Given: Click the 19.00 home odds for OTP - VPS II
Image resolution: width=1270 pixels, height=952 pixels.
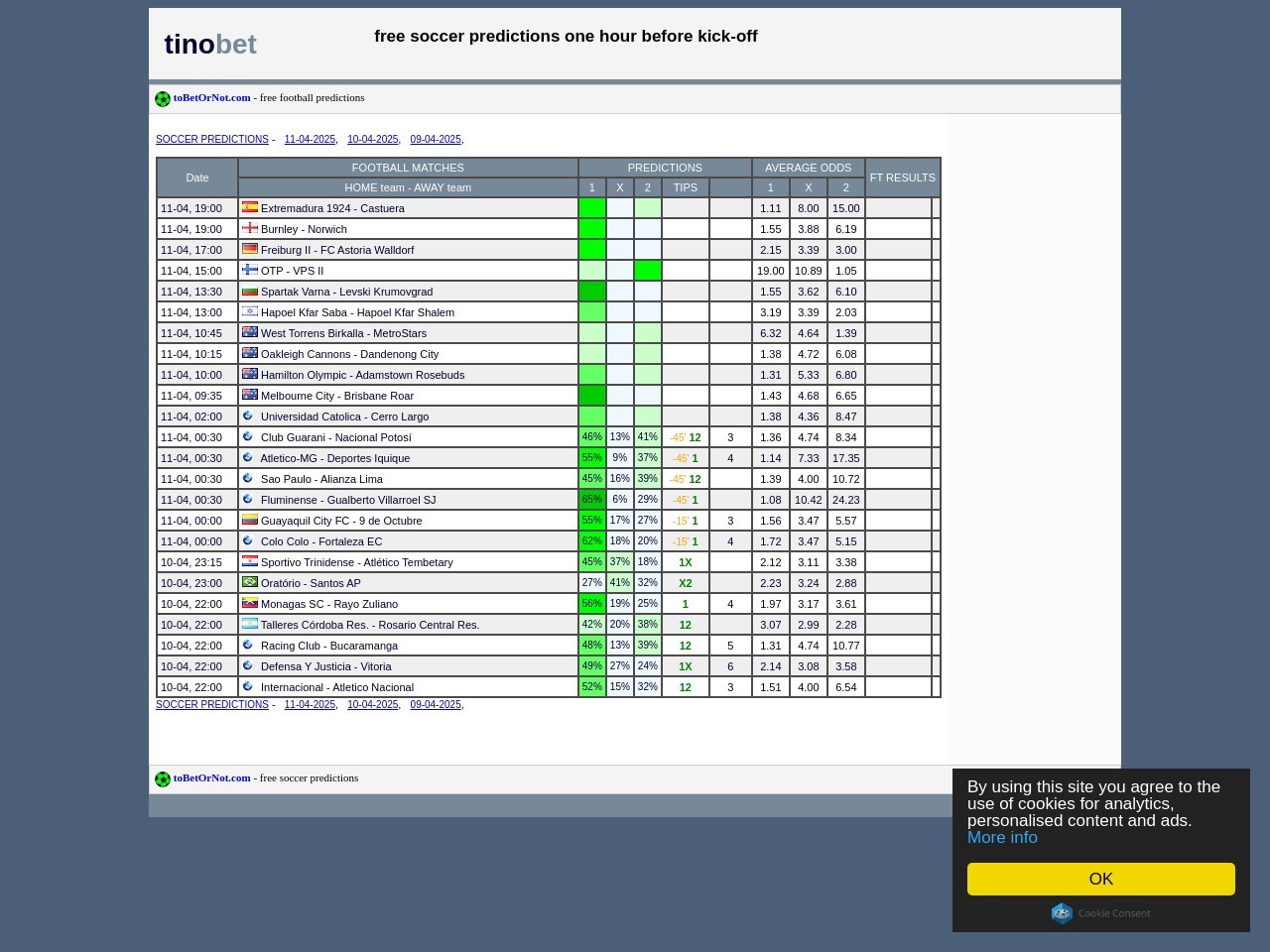Looking at the screenshot, I should pos(771,271).
